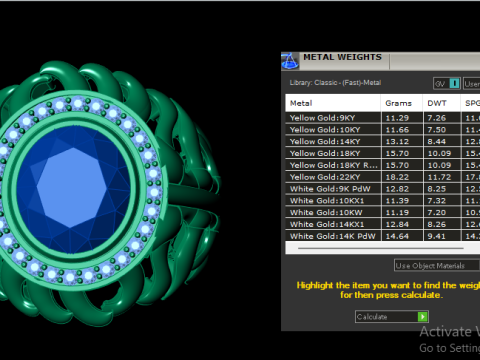Click the Metal Weights scale icon

point(290,61)
